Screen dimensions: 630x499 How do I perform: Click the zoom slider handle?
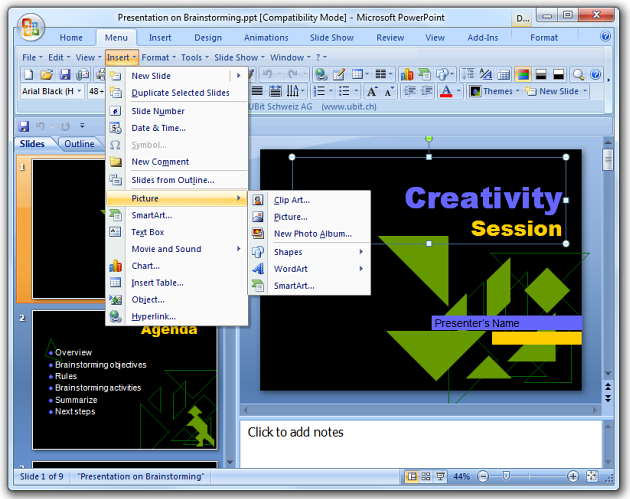[x=505, y=476]
